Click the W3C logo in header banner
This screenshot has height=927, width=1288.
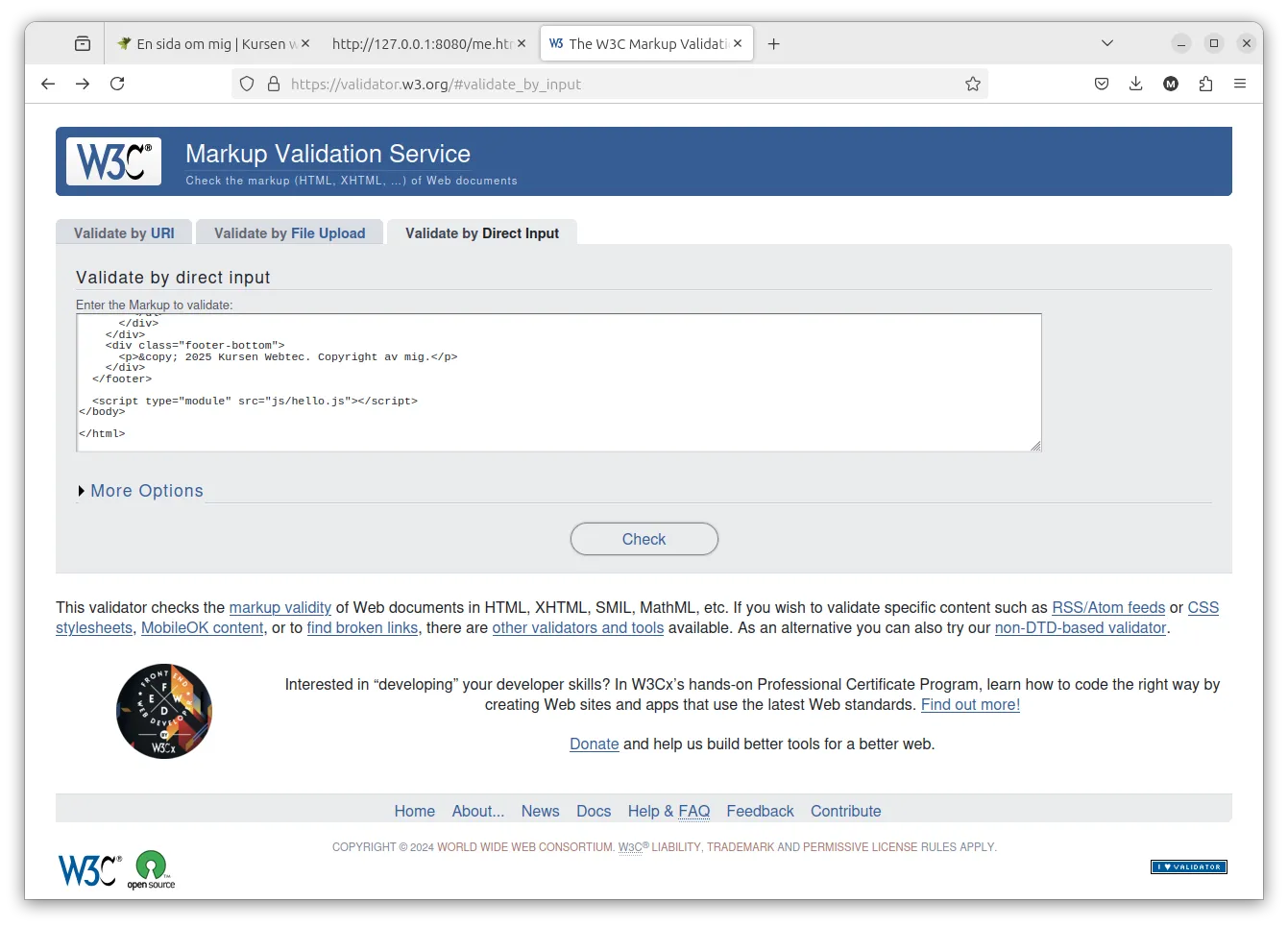point(113,161)
